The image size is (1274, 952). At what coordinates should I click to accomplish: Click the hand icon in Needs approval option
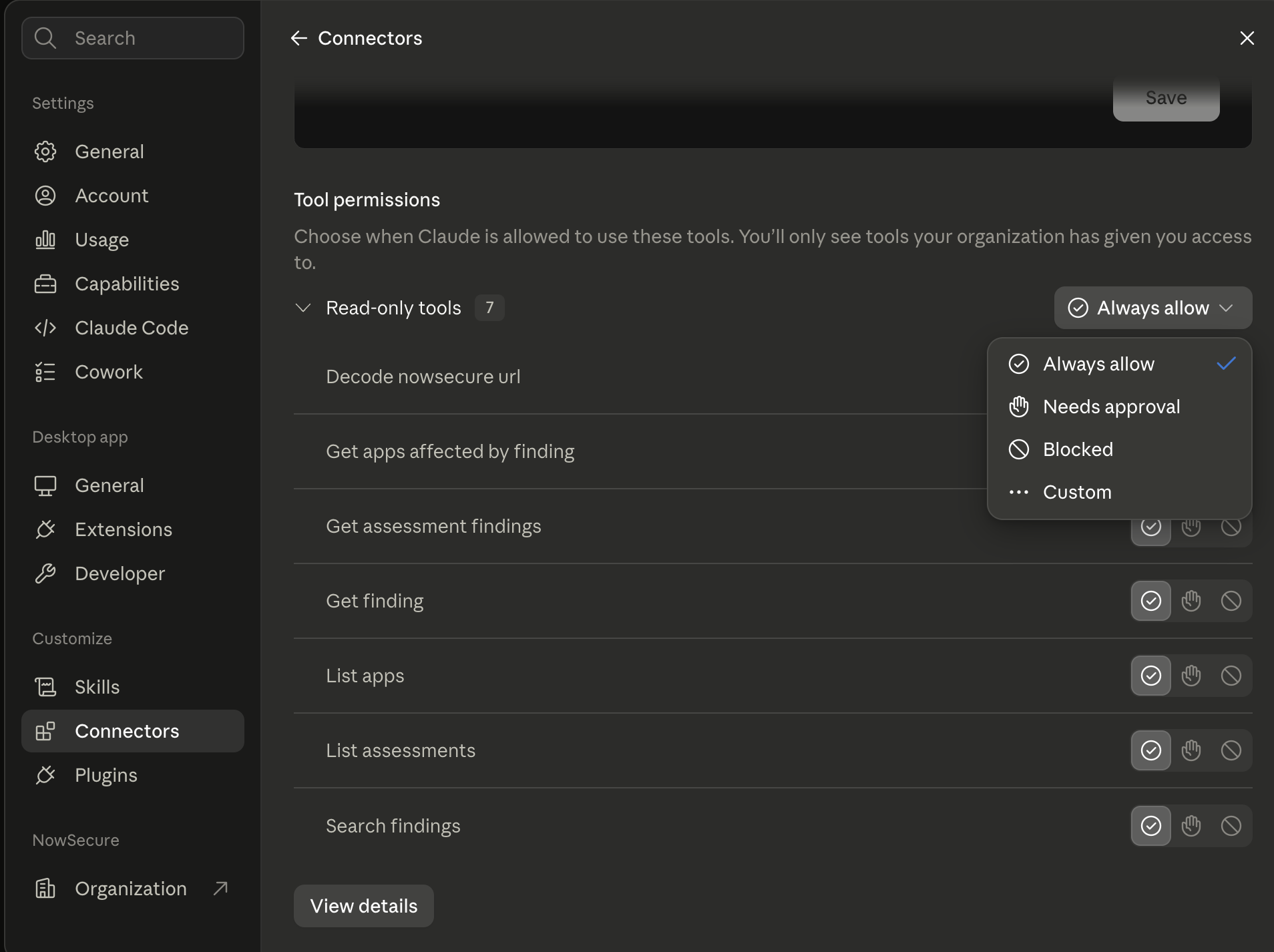(1019, 407)
